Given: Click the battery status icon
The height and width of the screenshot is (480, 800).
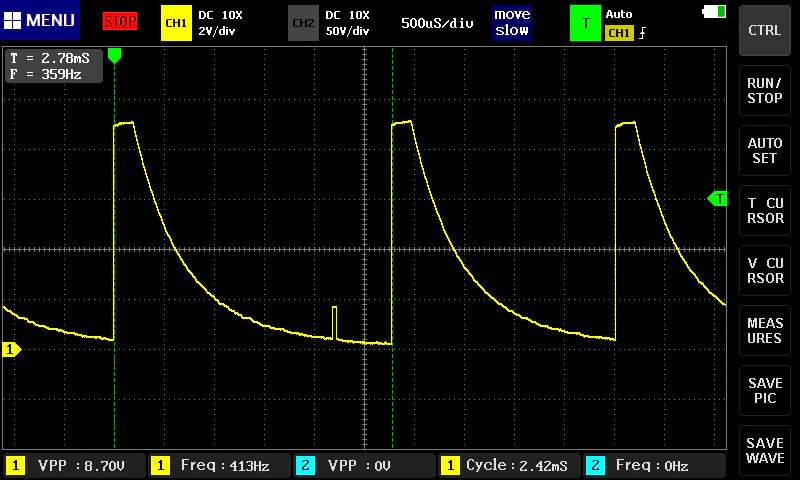Looking at the screenshot, I should pyautogui.click(x=714, y=11).
